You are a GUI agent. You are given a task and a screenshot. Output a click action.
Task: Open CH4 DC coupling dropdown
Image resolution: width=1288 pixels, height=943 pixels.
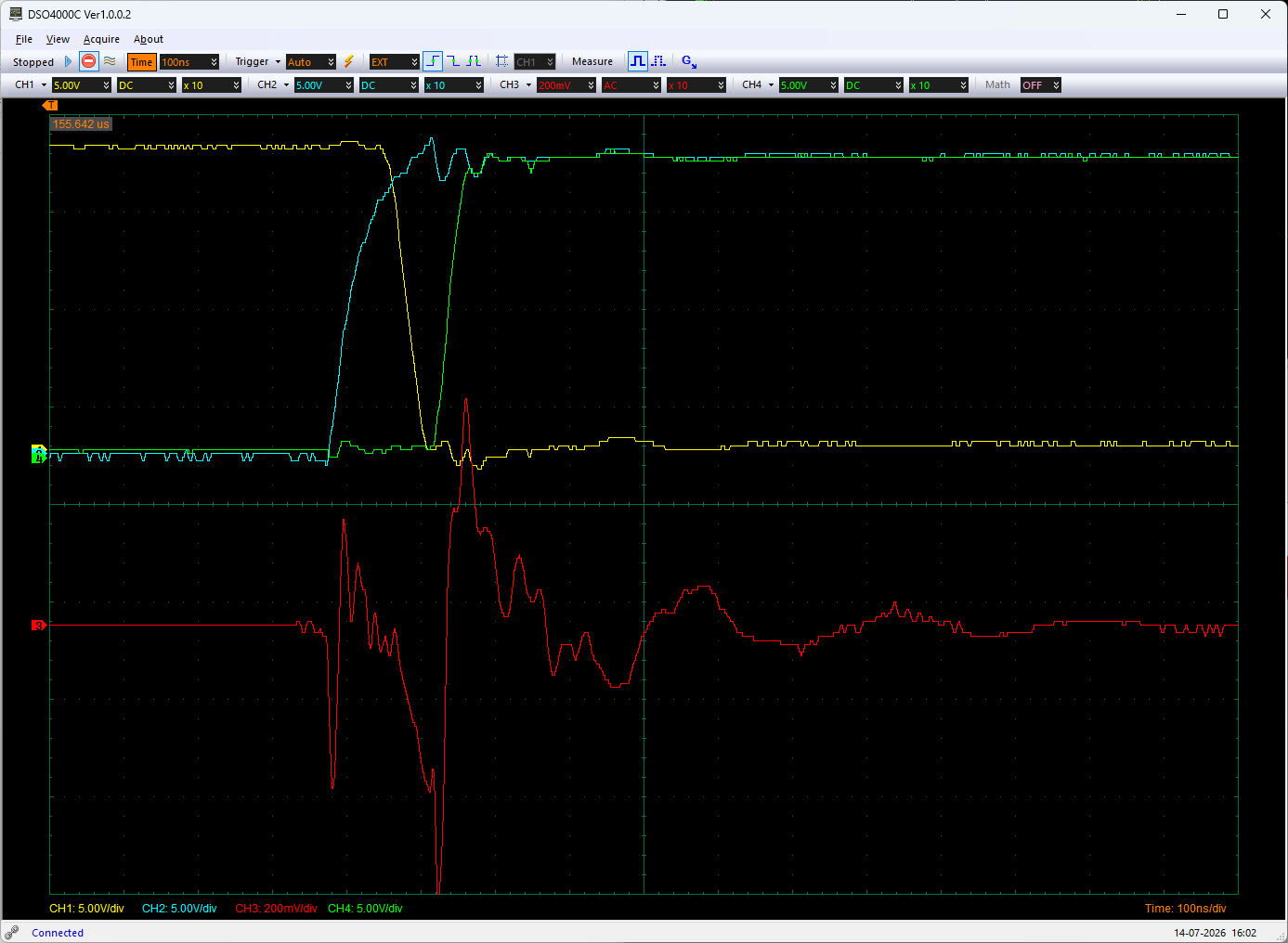(x=874, y=85)
